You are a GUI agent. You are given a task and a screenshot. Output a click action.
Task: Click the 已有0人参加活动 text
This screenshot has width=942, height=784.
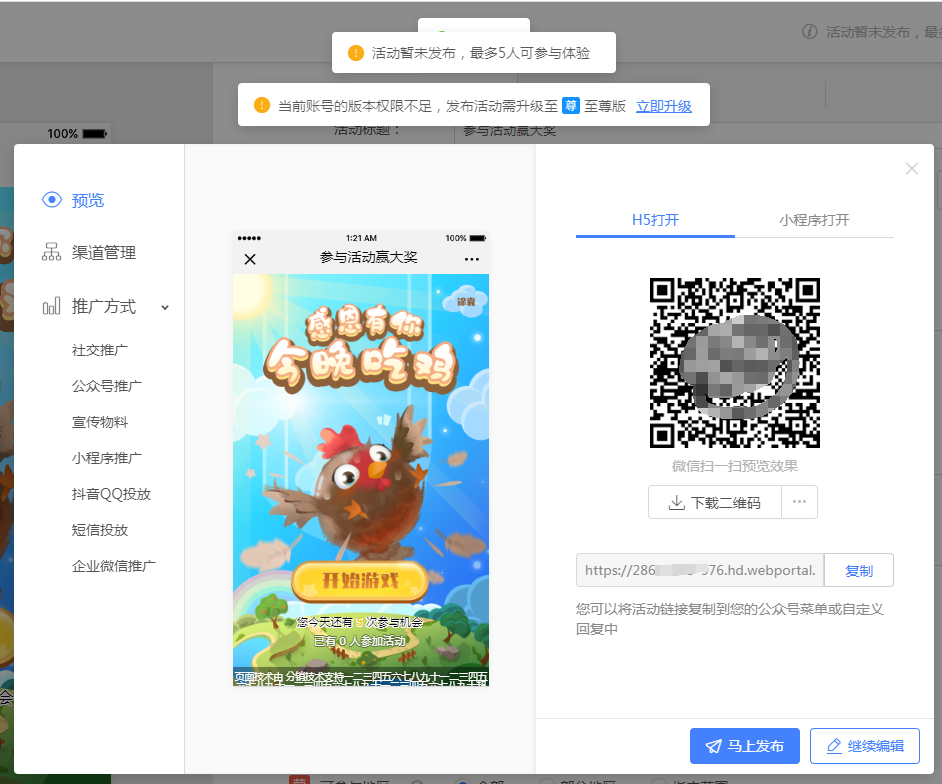[360, 641]
